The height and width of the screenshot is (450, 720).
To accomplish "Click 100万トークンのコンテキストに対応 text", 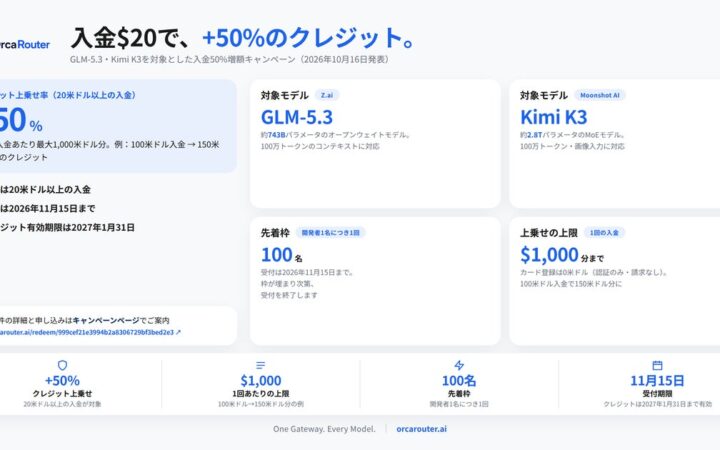I will point(320,146).
